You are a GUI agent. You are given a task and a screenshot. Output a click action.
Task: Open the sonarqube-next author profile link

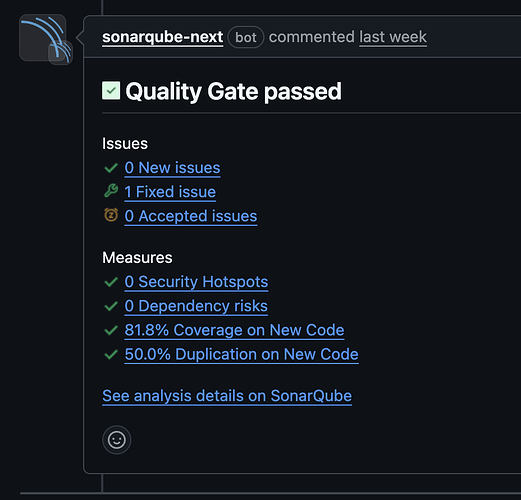[162, 37]
